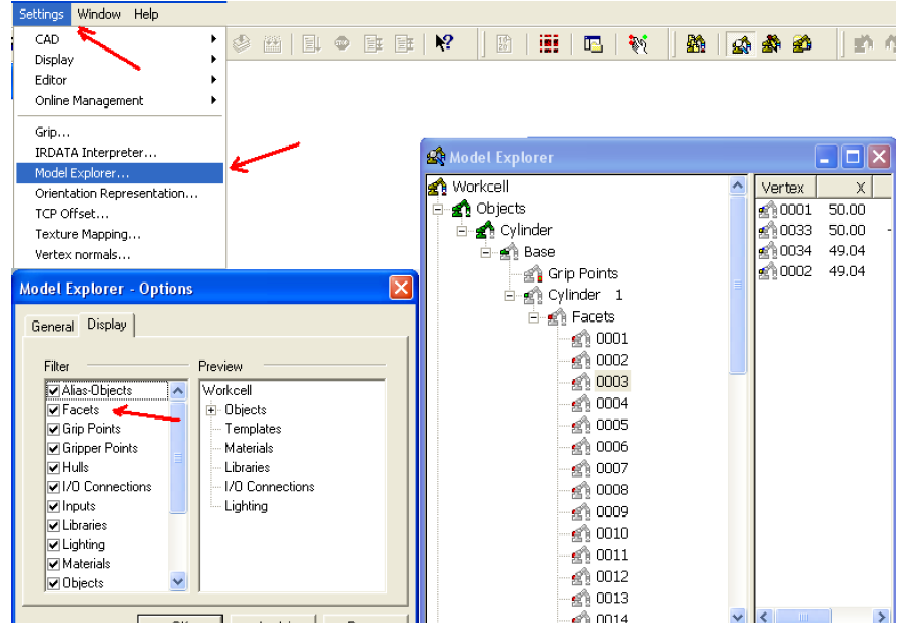This screenshot has width=909, height=623.
Task: Click the Base node icon in tree
Action: coord(509,252)
